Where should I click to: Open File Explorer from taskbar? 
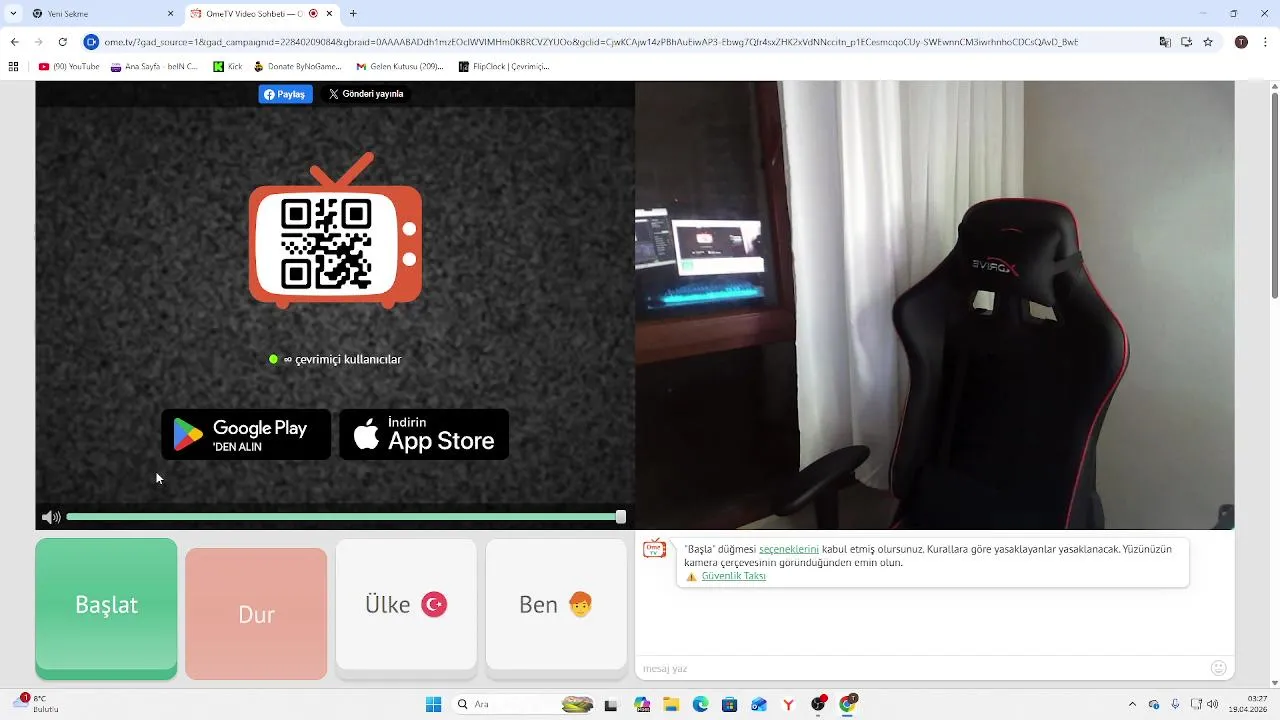point(671,704)
